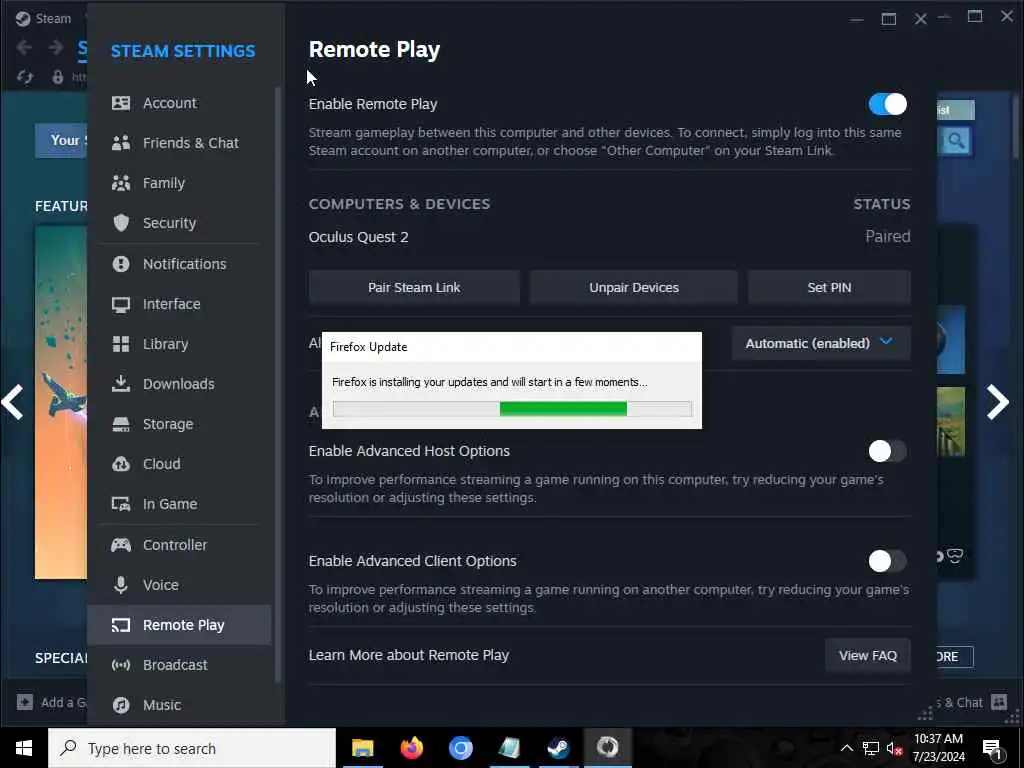Click the Controller gamepad icon
Screen dimensions: 1024x768
click(x=121, y=545)
